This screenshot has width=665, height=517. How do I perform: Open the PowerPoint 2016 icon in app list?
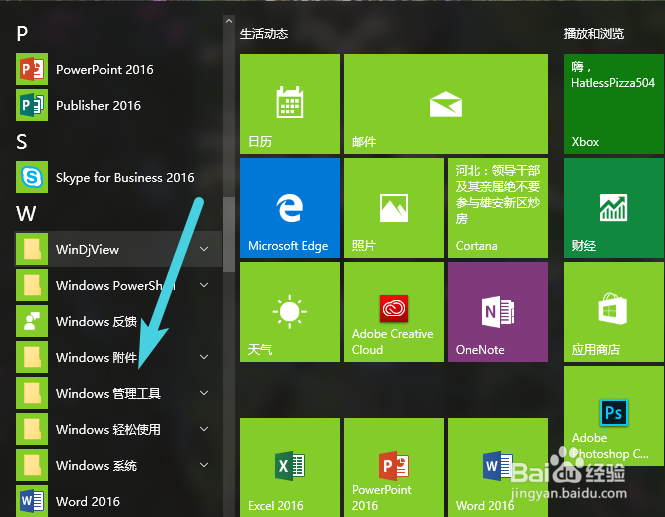pyautogui.click(x=32, y=69)
